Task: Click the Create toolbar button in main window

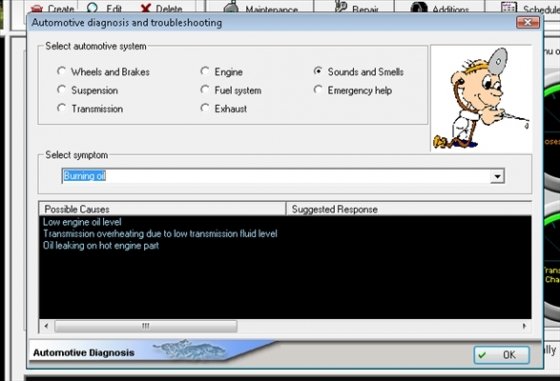Action: pos(52,8)
